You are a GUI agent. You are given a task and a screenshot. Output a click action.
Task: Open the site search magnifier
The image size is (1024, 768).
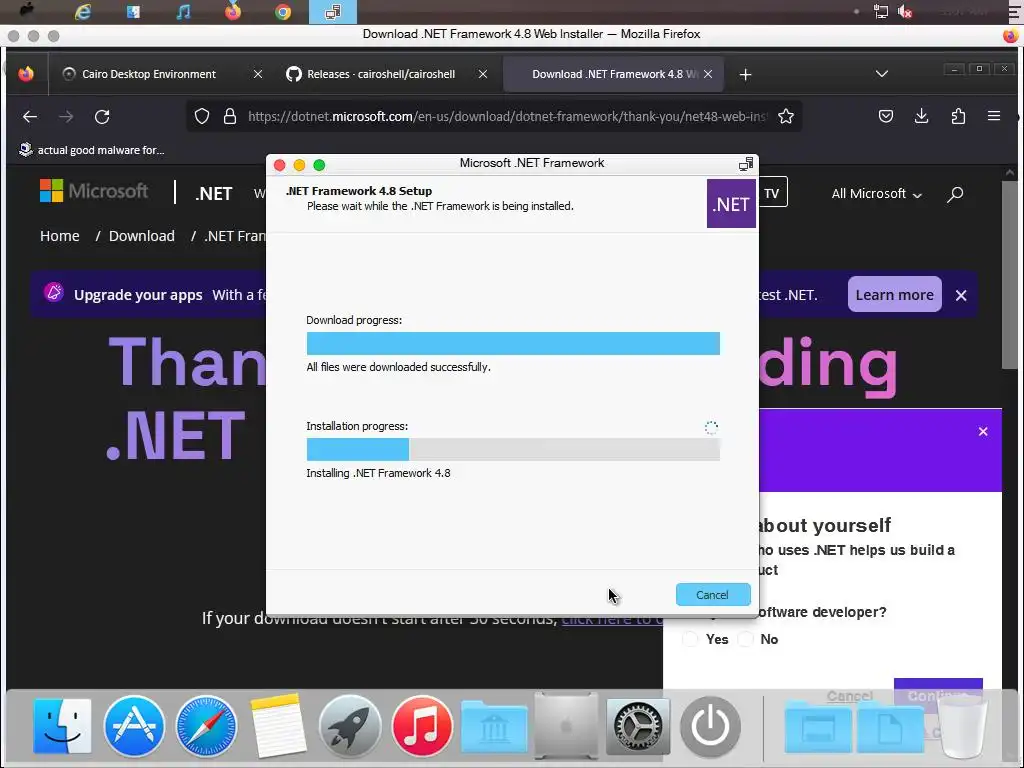point(955,194)
